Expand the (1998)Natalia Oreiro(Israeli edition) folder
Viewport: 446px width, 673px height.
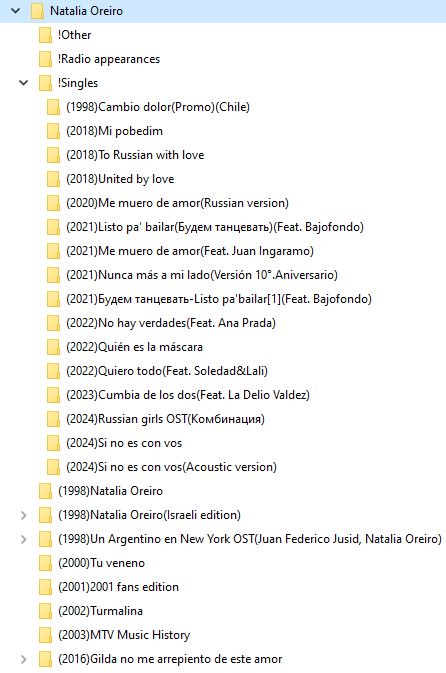(x=24, y=515)
